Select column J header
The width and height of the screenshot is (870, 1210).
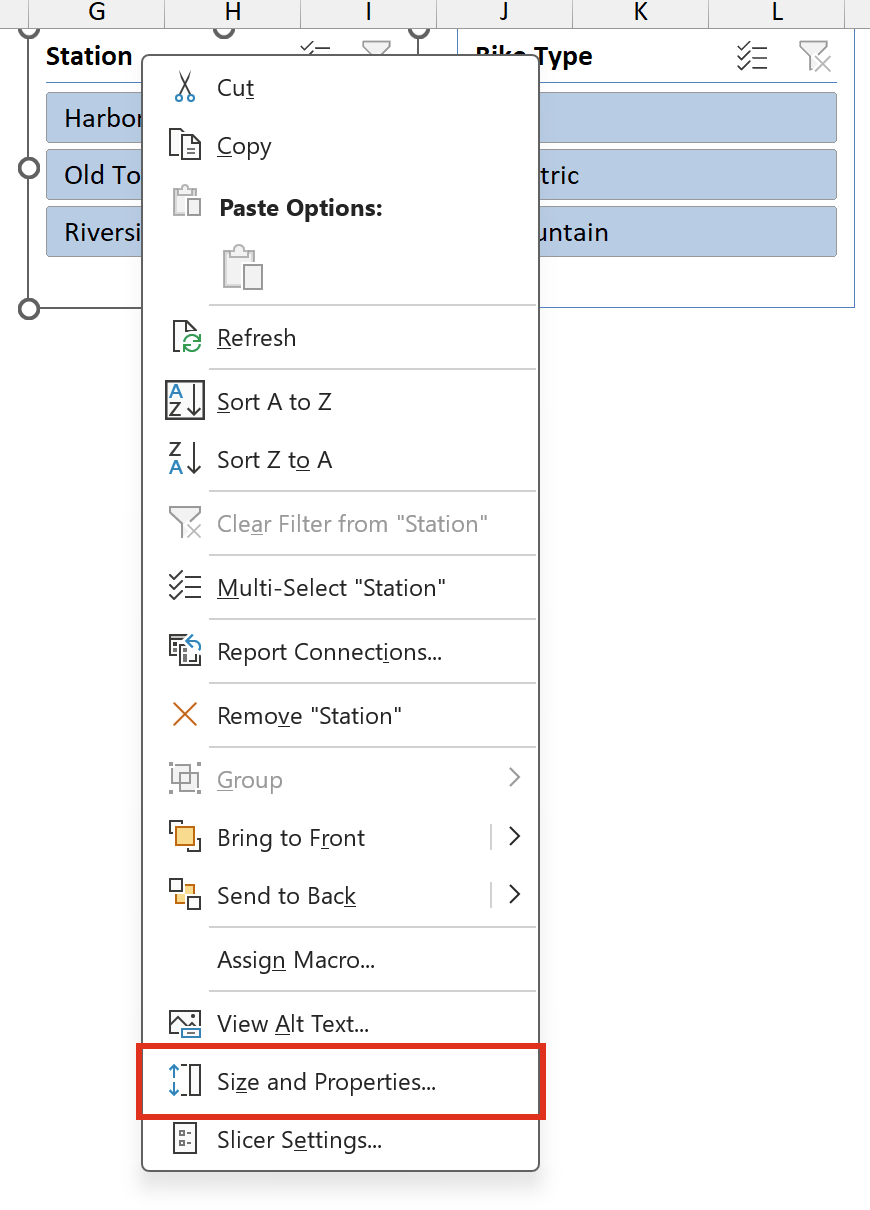coord(505,12)
